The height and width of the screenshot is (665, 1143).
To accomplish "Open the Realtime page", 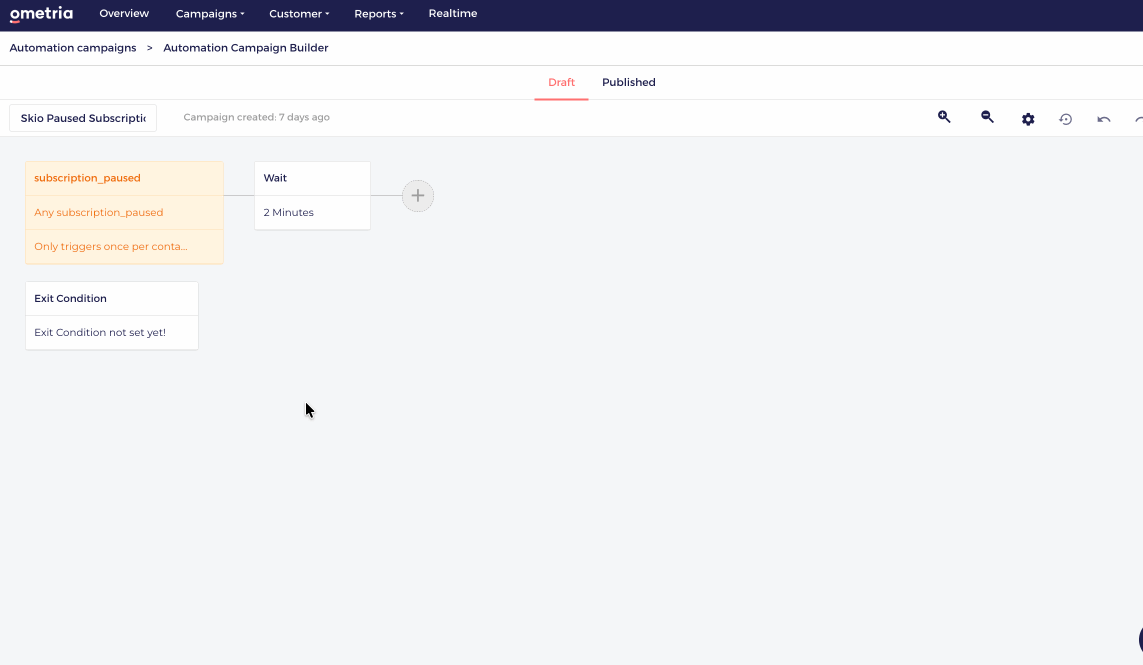I will [453, 13].
